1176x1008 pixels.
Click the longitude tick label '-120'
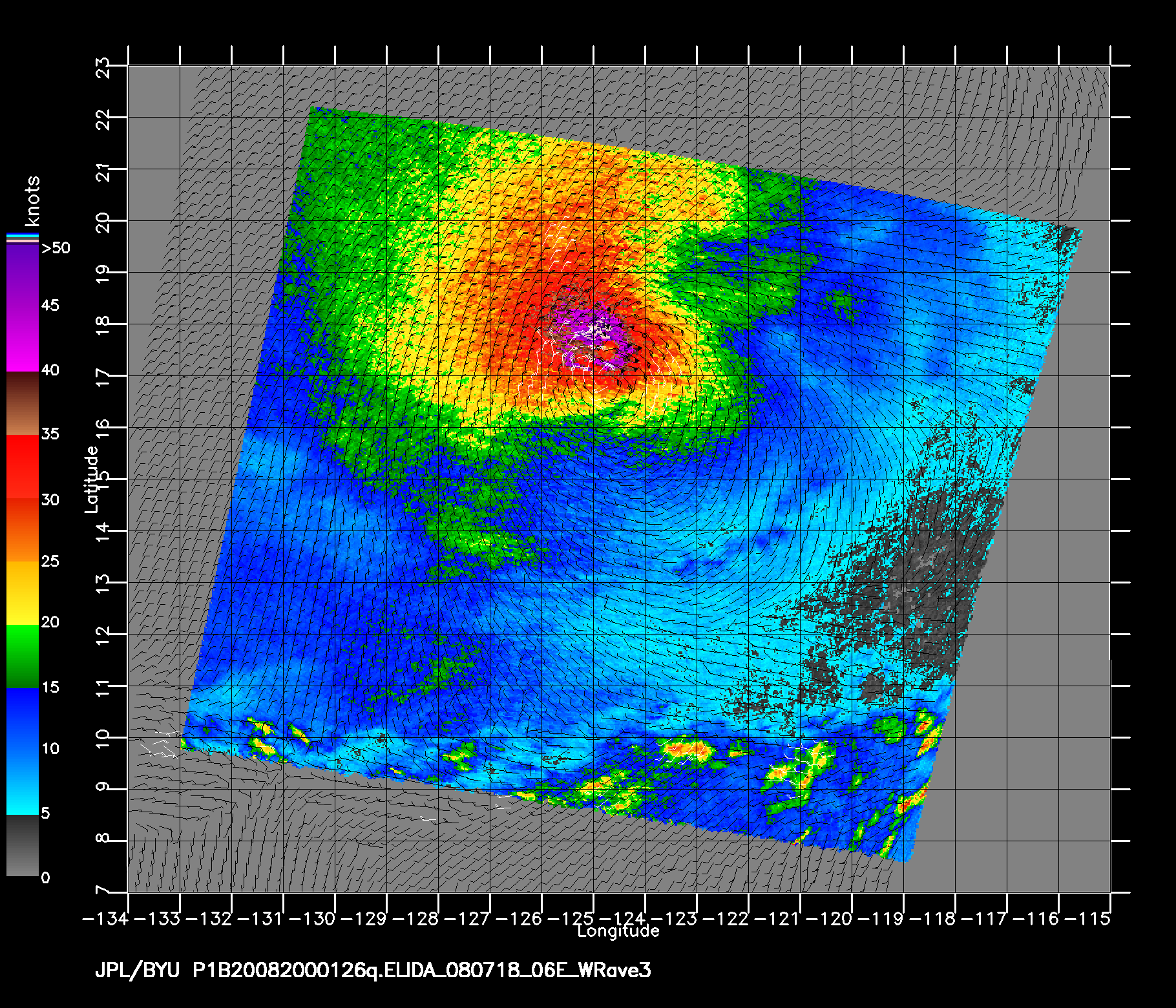[829, 918]
